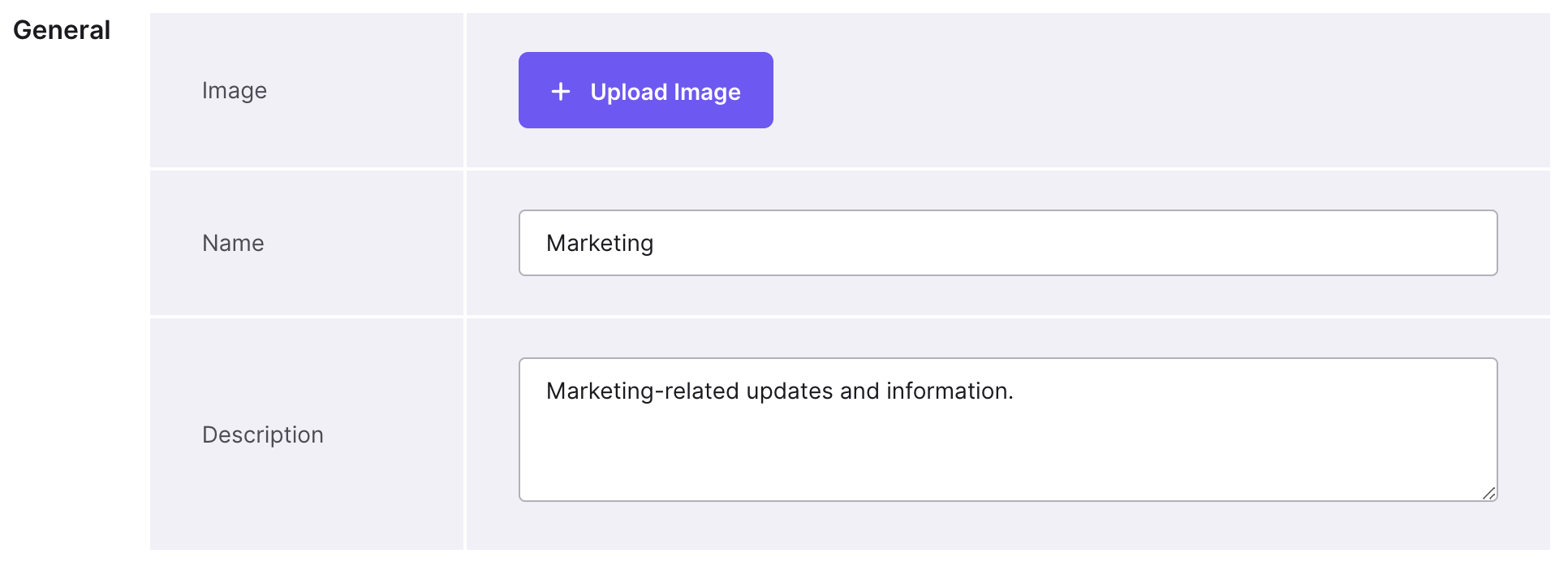
Task: Click the General section heading
Action: pos(62,30)
